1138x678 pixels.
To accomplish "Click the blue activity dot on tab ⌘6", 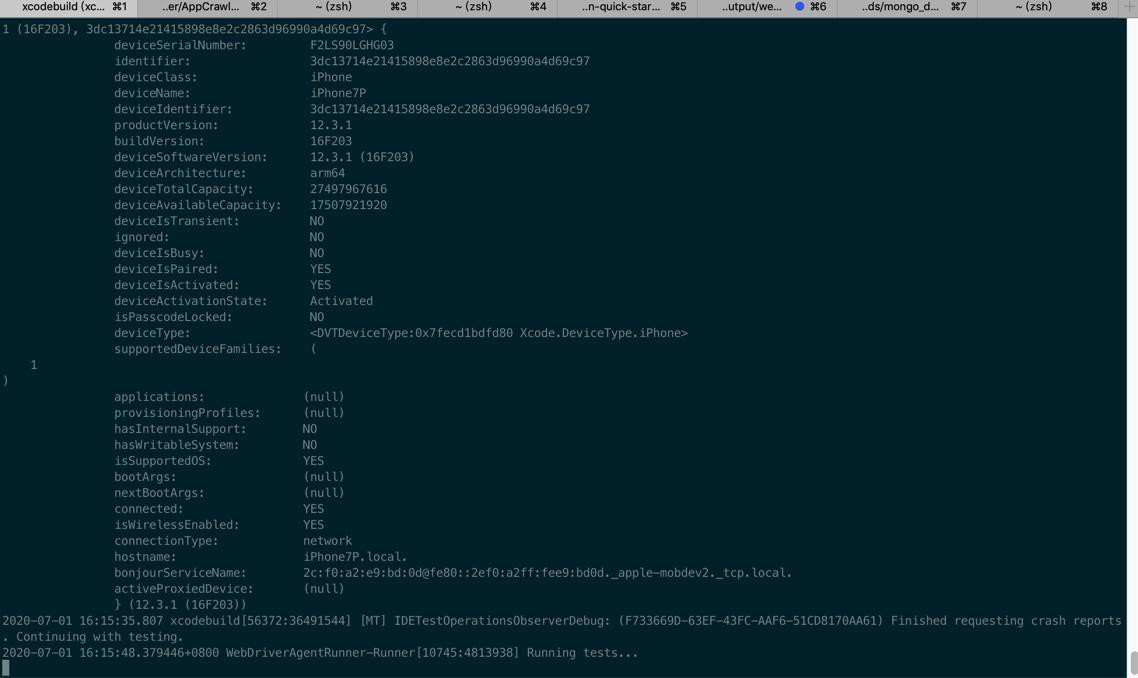I will 799,7.
